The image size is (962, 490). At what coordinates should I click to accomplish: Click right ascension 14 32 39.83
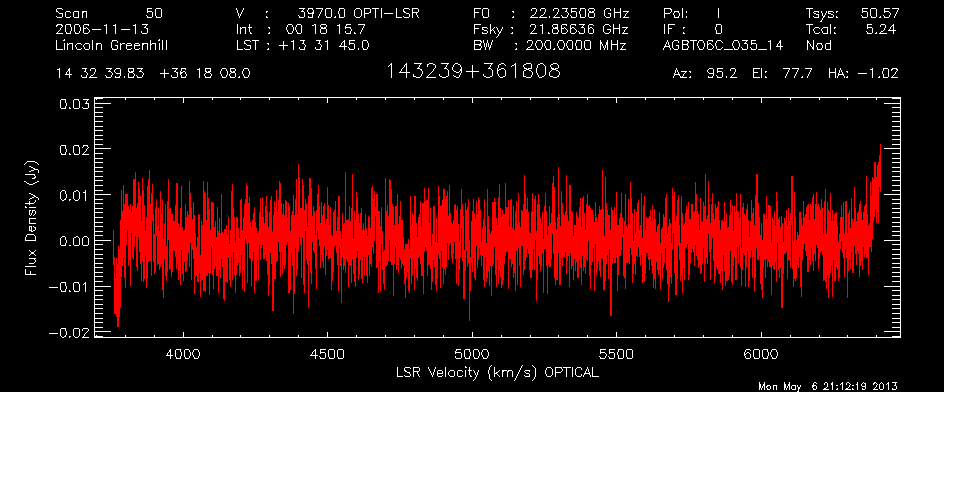pyautogui.click(x=100, y=74)
